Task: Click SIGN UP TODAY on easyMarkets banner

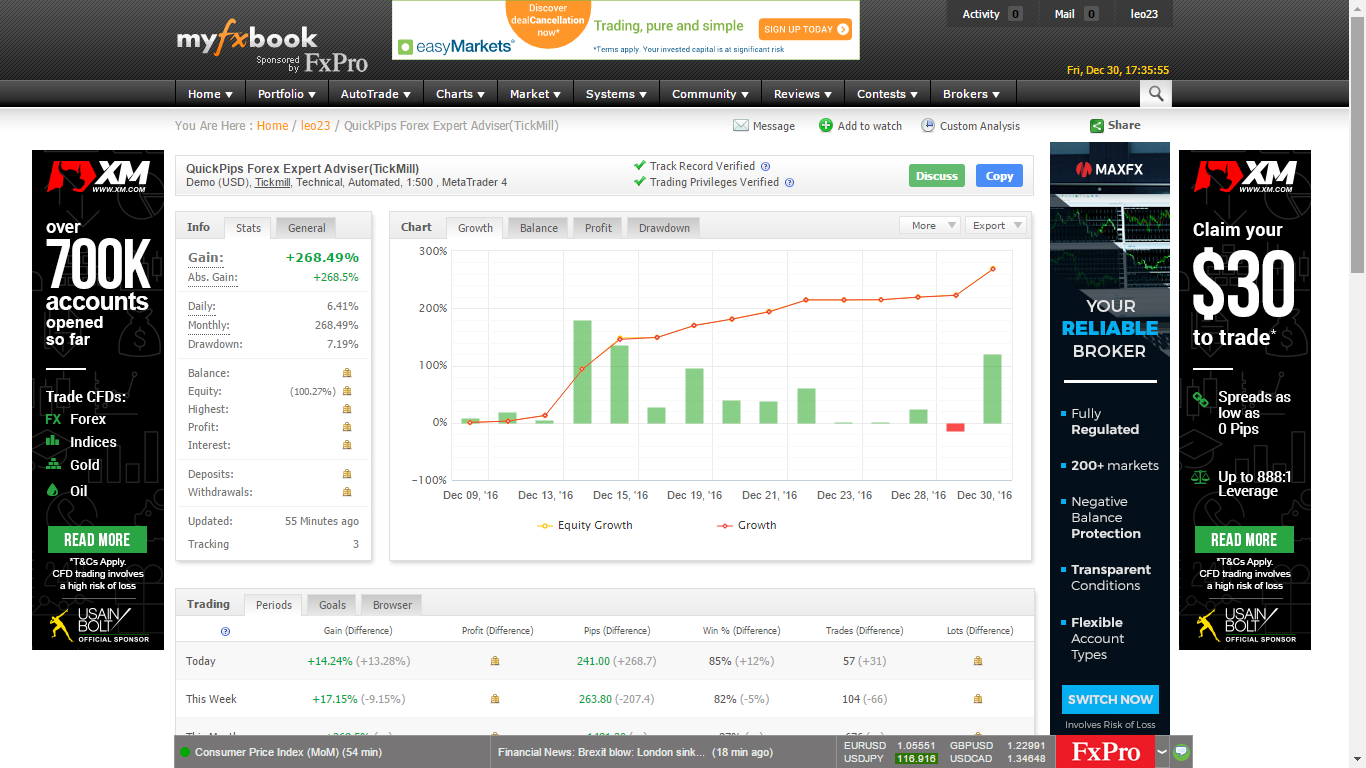Action: (x=805, y=29)
